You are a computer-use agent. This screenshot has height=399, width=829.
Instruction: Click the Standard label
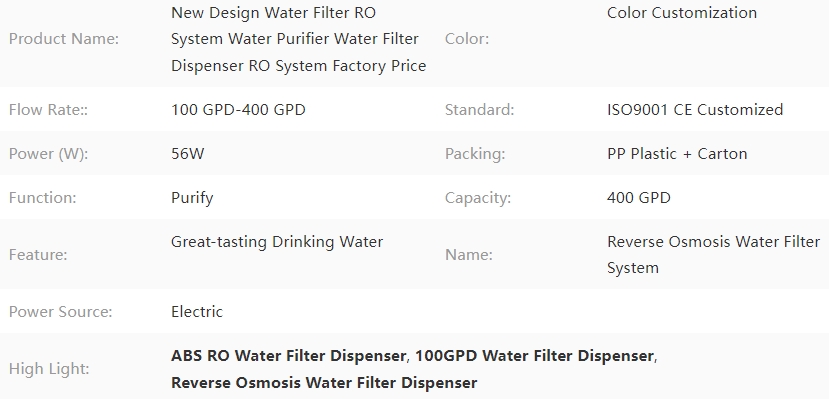point(480,109)
